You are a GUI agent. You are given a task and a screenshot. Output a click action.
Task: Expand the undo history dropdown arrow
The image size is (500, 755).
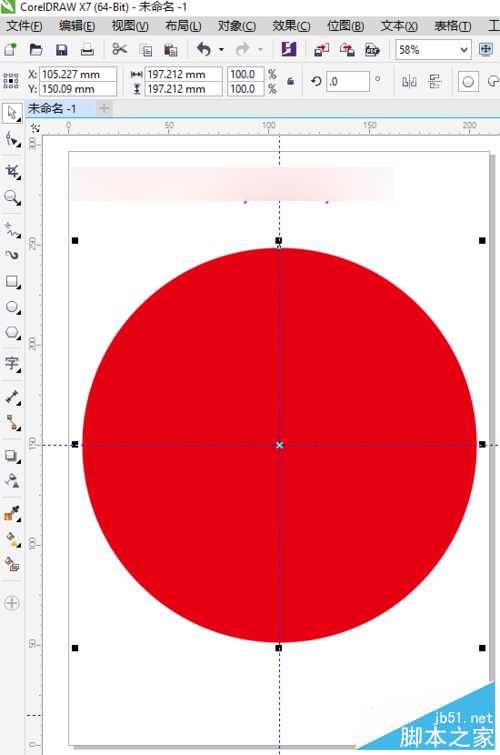coord(221,49)
